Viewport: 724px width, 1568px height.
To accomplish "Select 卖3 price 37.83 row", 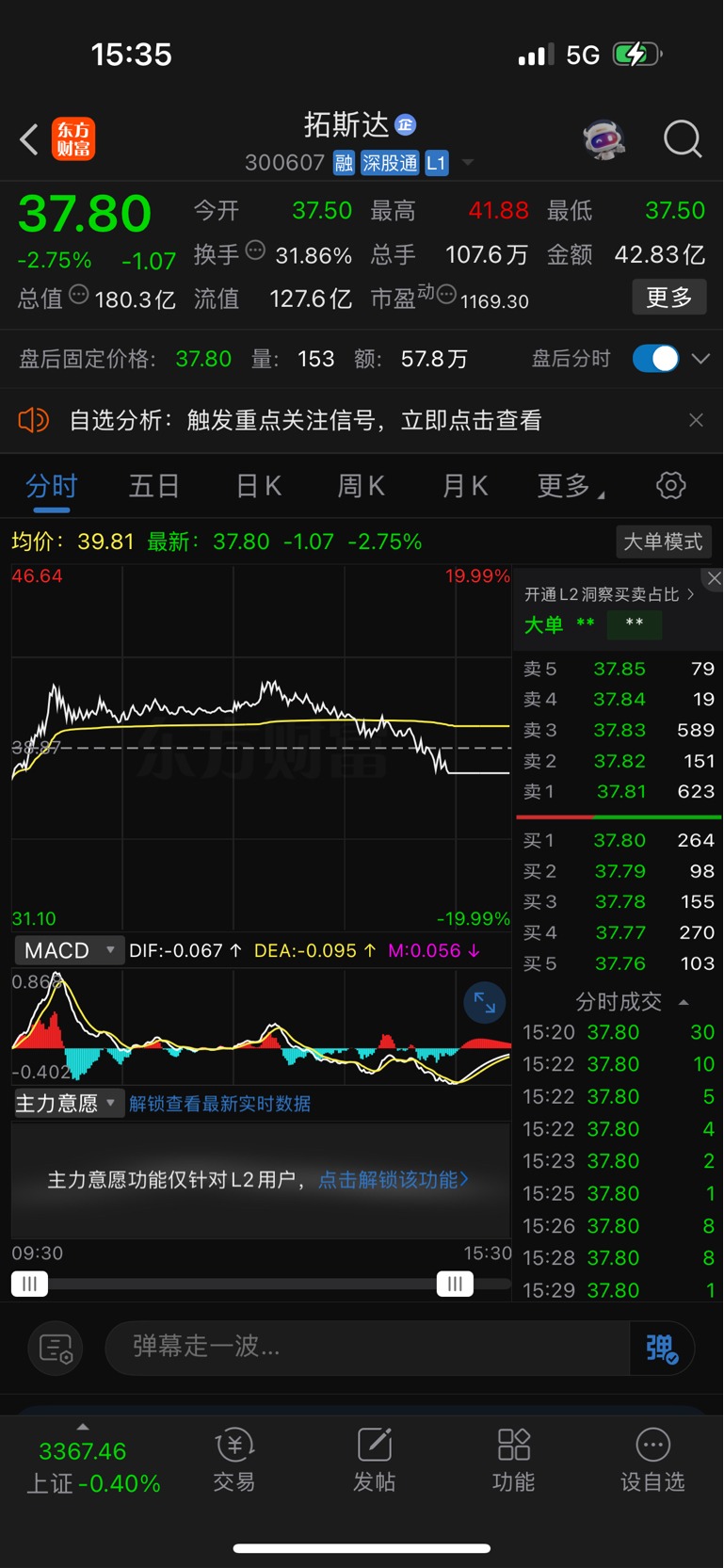I will click(619, 730).
